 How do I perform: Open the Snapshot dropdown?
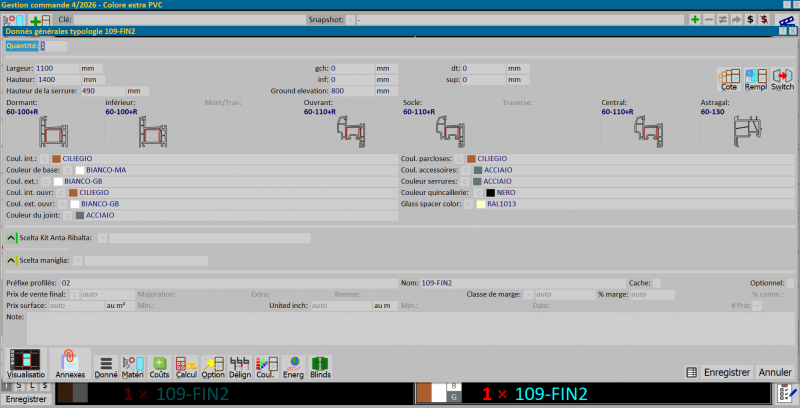click(x=351, y=20)
